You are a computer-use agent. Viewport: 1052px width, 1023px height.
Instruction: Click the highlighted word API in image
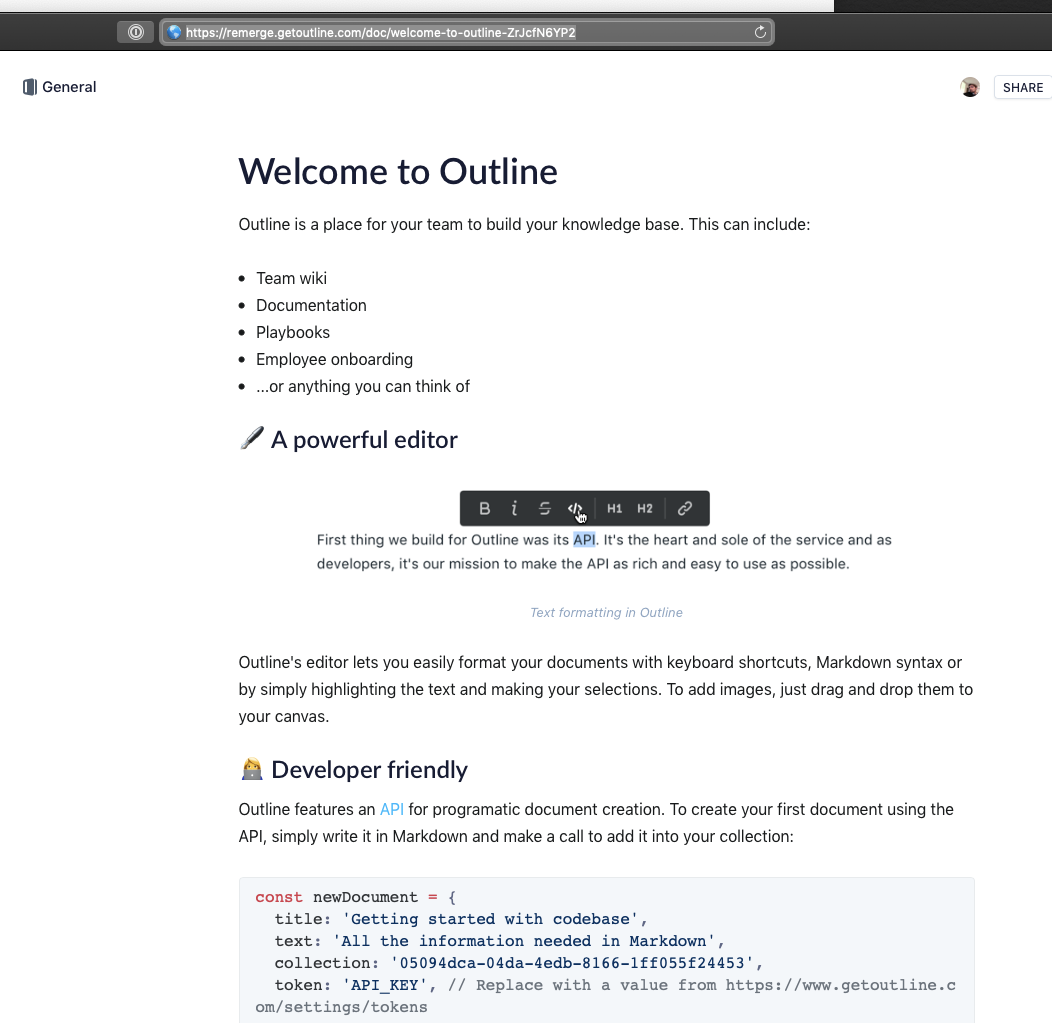[x=584, y=540]
